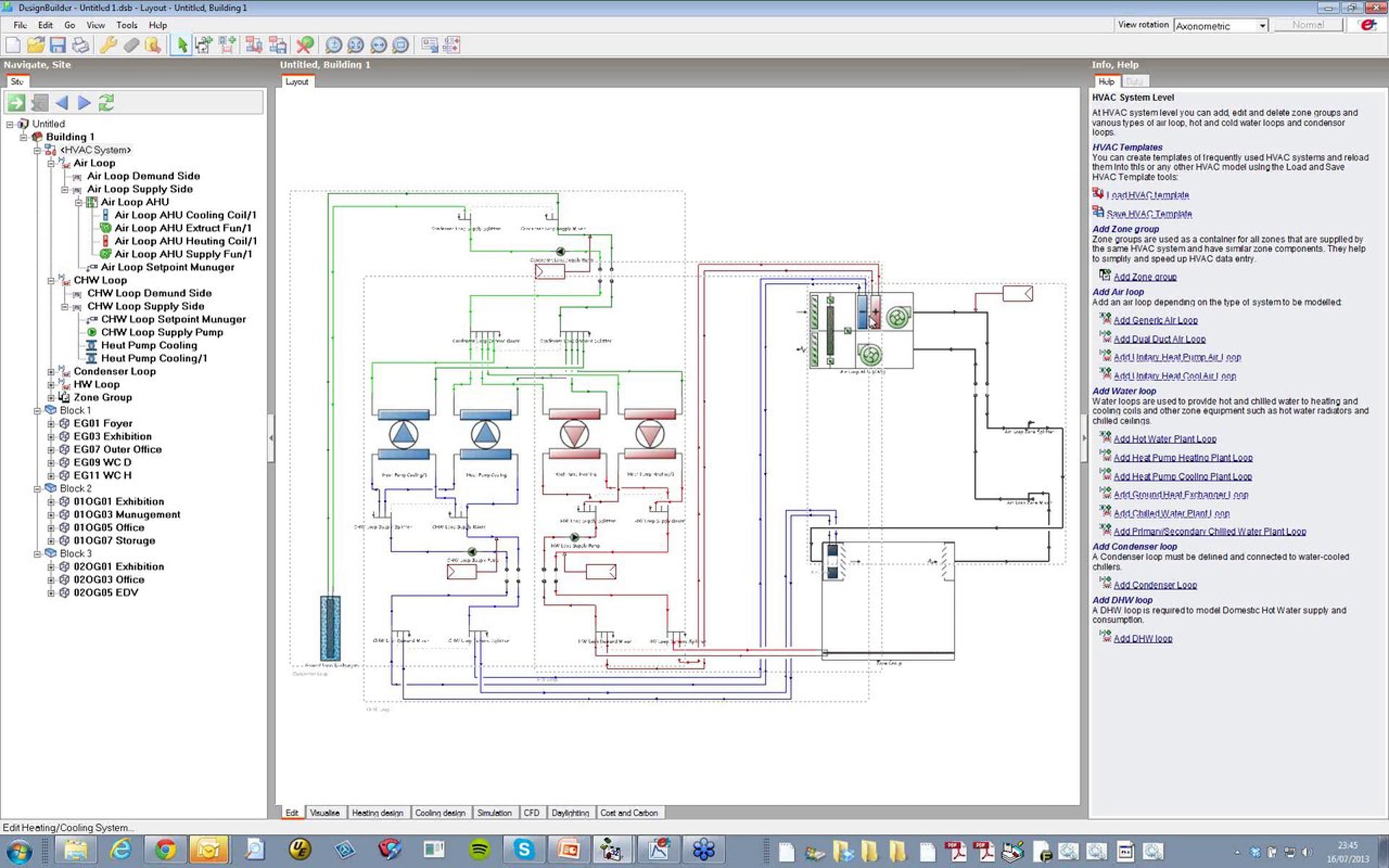Viewport: 1389px width, 868px height.
Task: Switch to the Simulation tab
Action: click(x=494, y=812)
